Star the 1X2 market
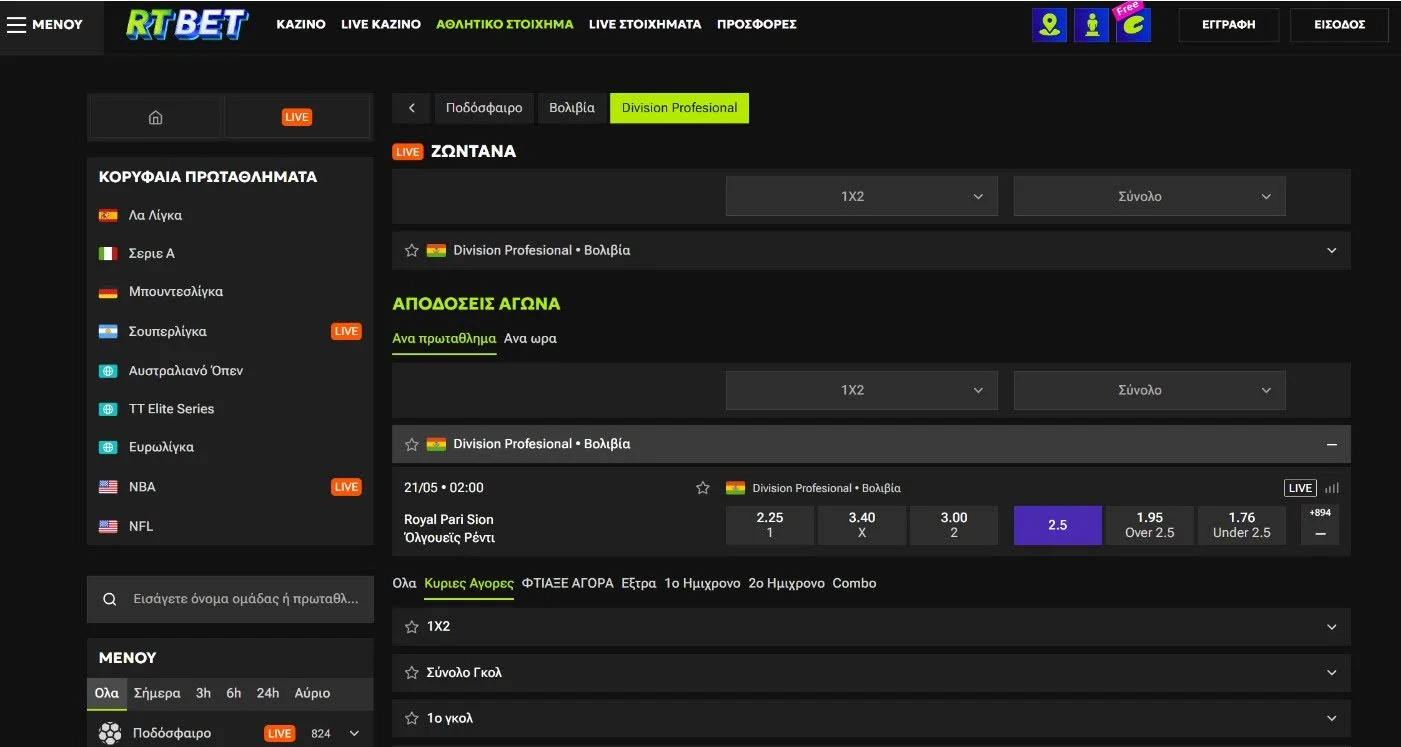 click(411, 627)
